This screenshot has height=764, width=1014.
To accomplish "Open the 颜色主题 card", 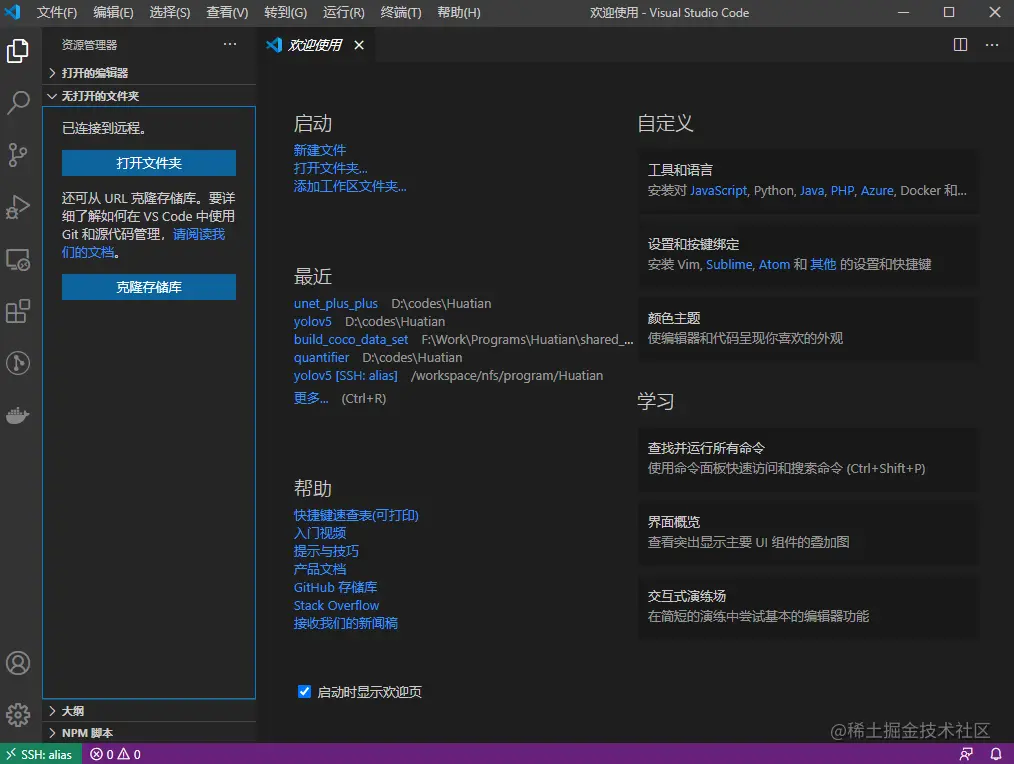I will point(808,328).
